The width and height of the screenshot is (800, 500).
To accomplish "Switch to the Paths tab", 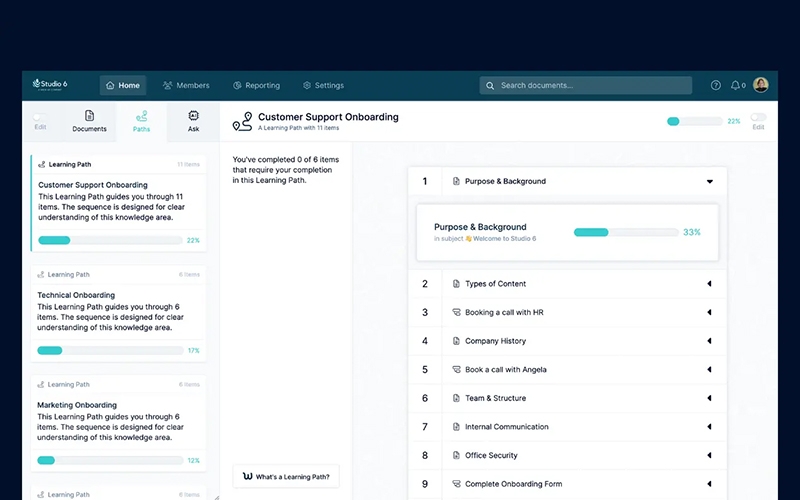I will [x=142, y=121].
